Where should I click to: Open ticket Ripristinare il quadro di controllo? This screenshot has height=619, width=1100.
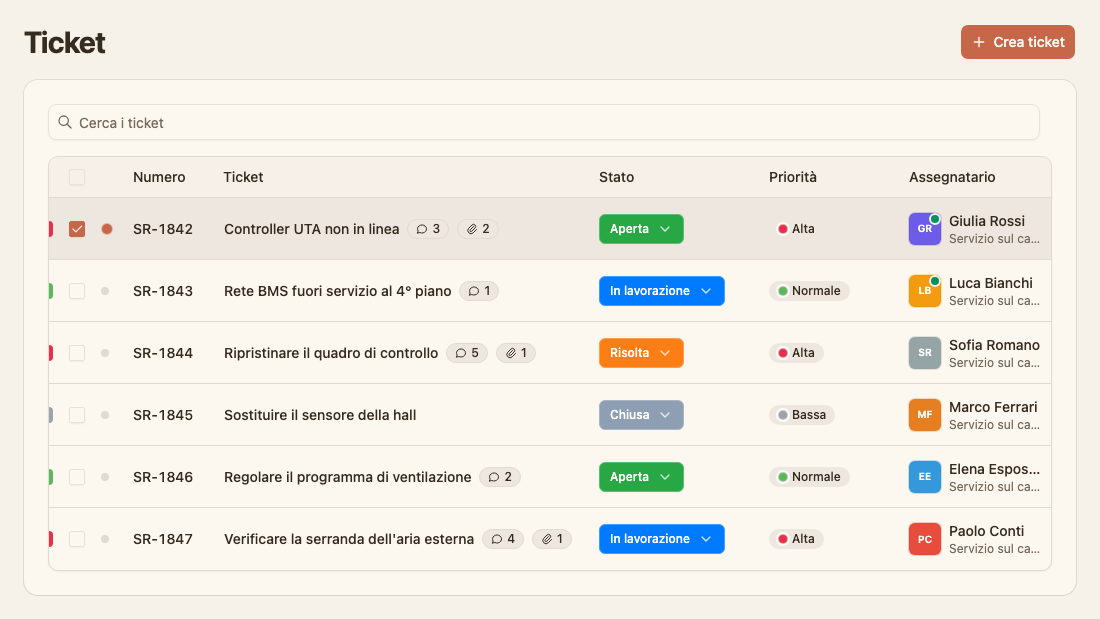pyautogui.click(x=331, y=353)
